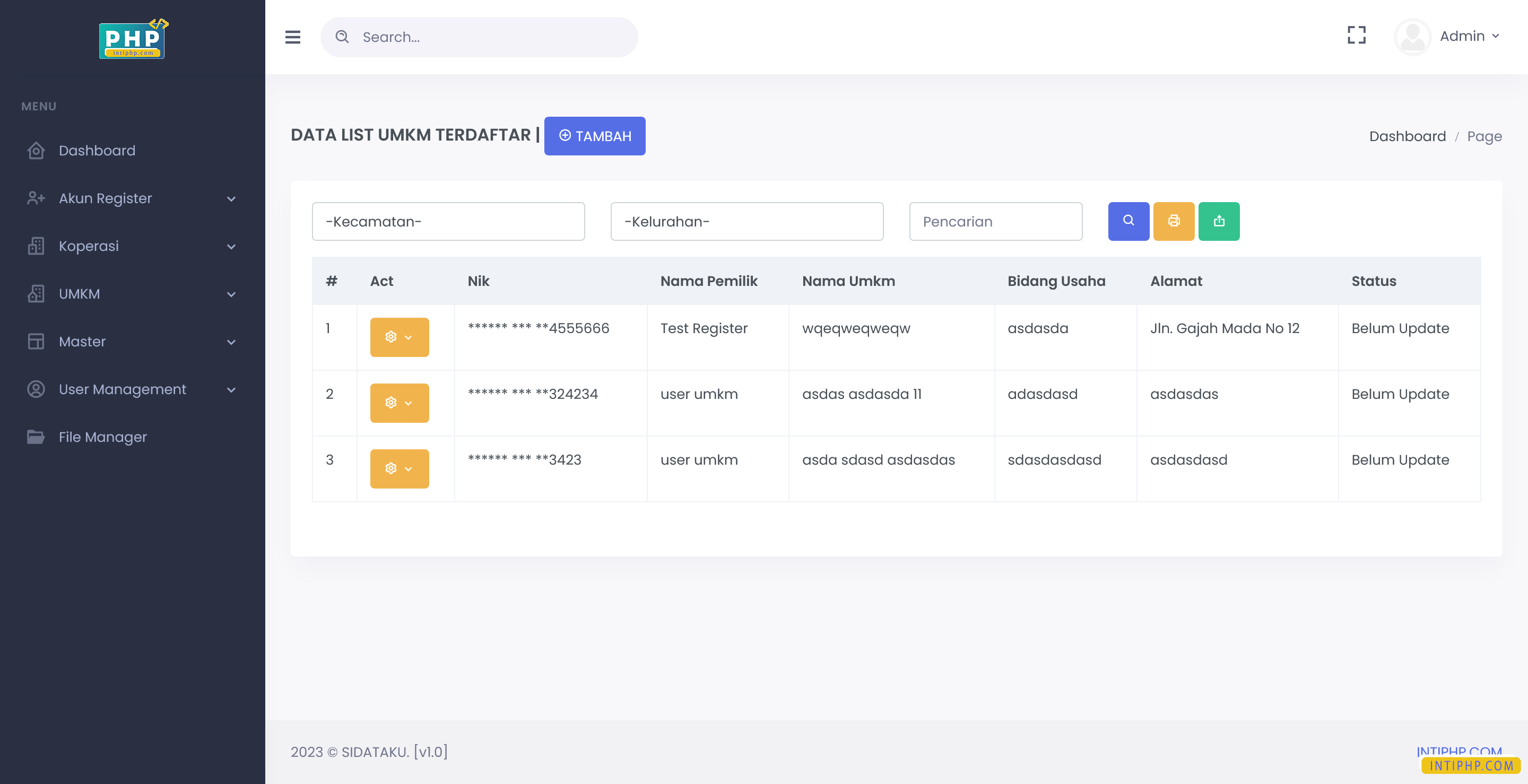Click the hamburger menu icon
The width and height of the screenshot is (1528, 784).
[292, 37]
